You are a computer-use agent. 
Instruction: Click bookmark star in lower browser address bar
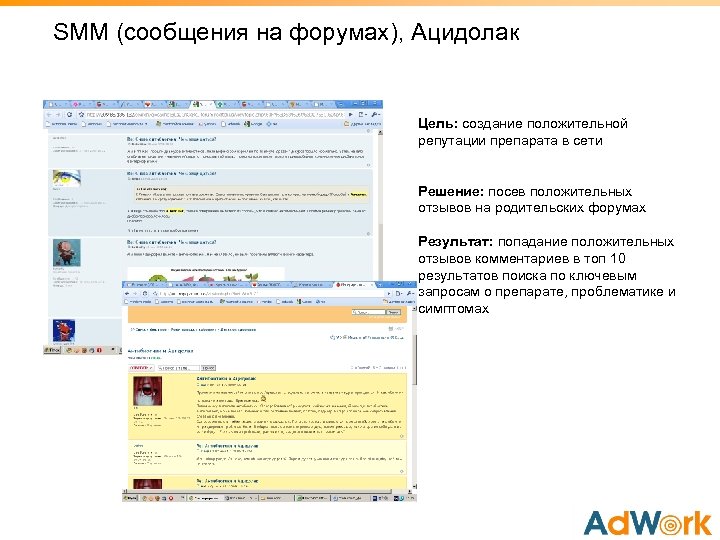tap(156, 293)
